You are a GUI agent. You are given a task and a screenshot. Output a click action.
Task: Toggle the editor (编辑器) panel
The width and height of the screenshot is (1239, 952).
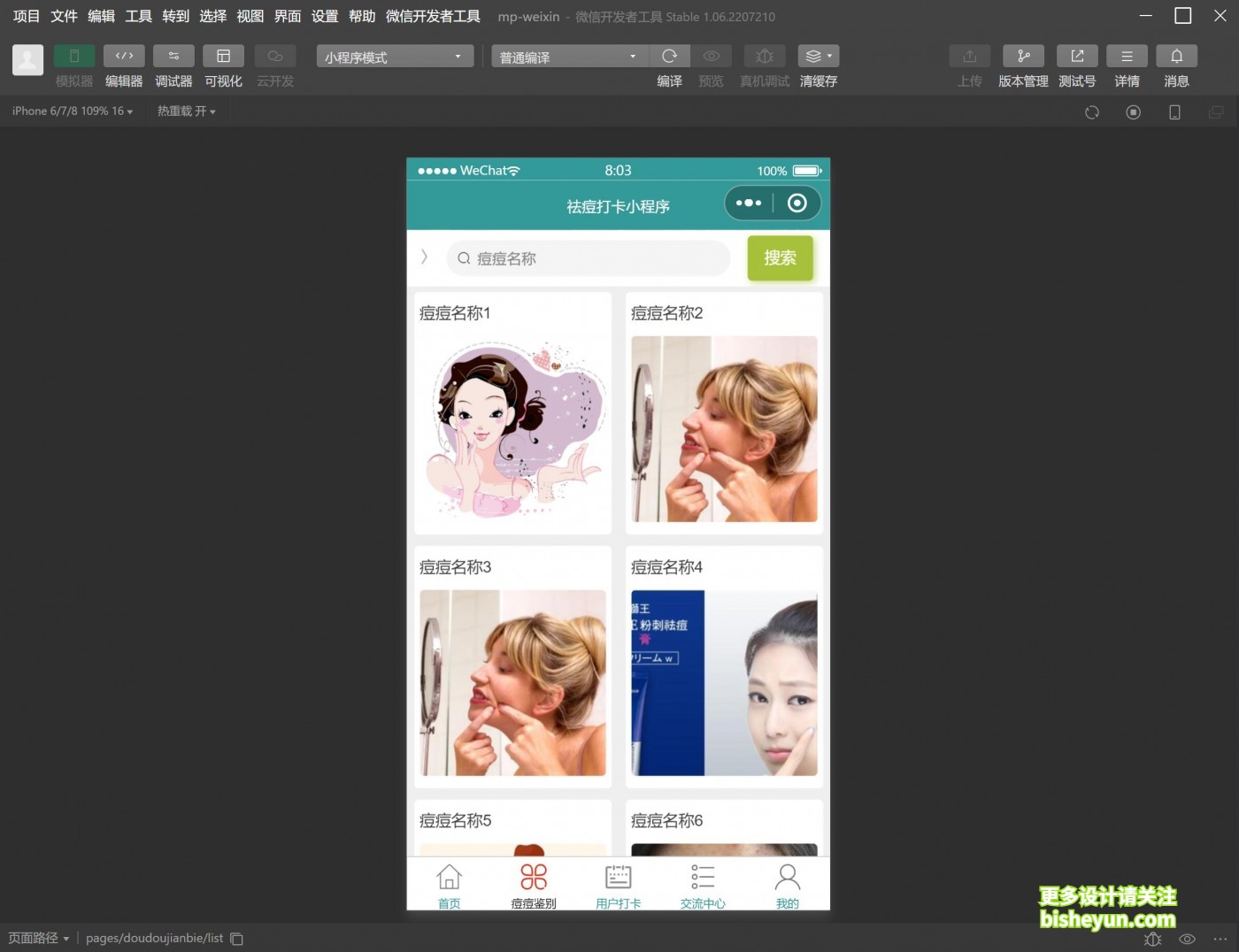click(x=124, y=56)
